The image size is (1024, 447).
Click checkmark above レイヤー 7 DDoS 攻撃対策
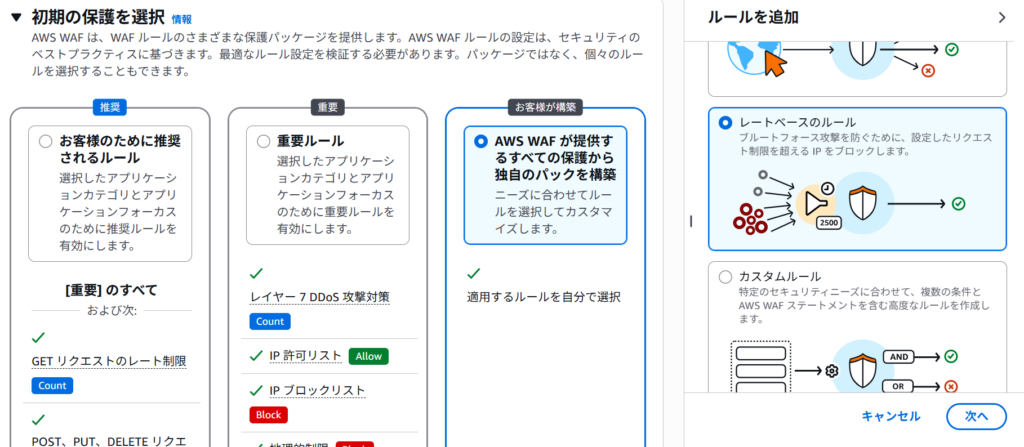256,273
